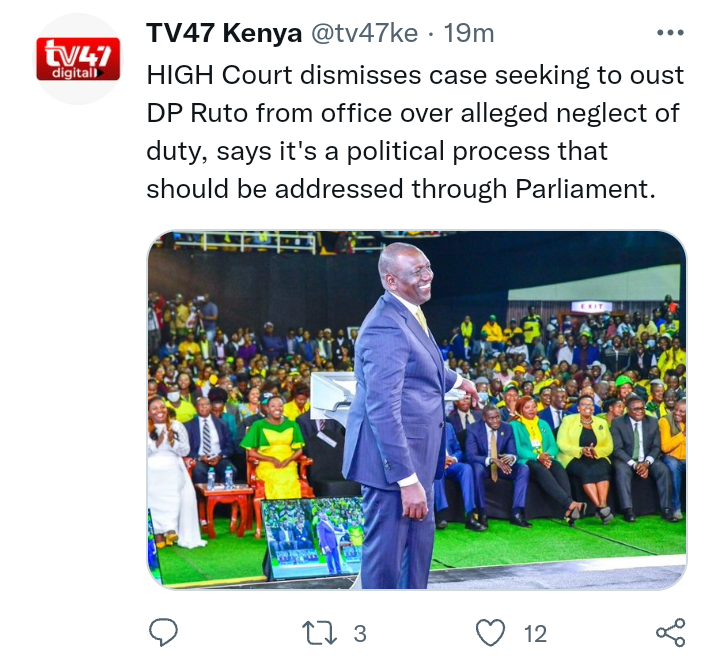Open the photo on the smiling man's face
The width and height of the screenshot is (720, 656).
410,272
